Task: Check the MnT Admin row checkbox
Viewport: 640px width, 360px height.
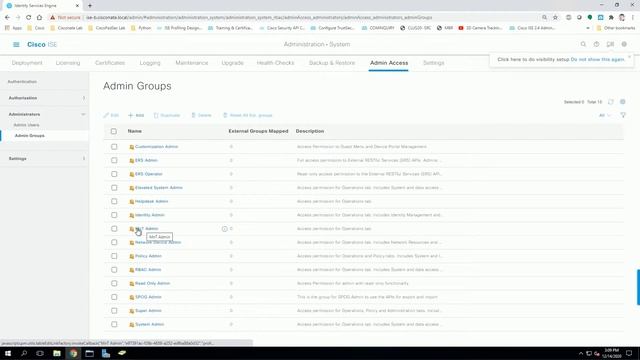Action: pos(114,229)
